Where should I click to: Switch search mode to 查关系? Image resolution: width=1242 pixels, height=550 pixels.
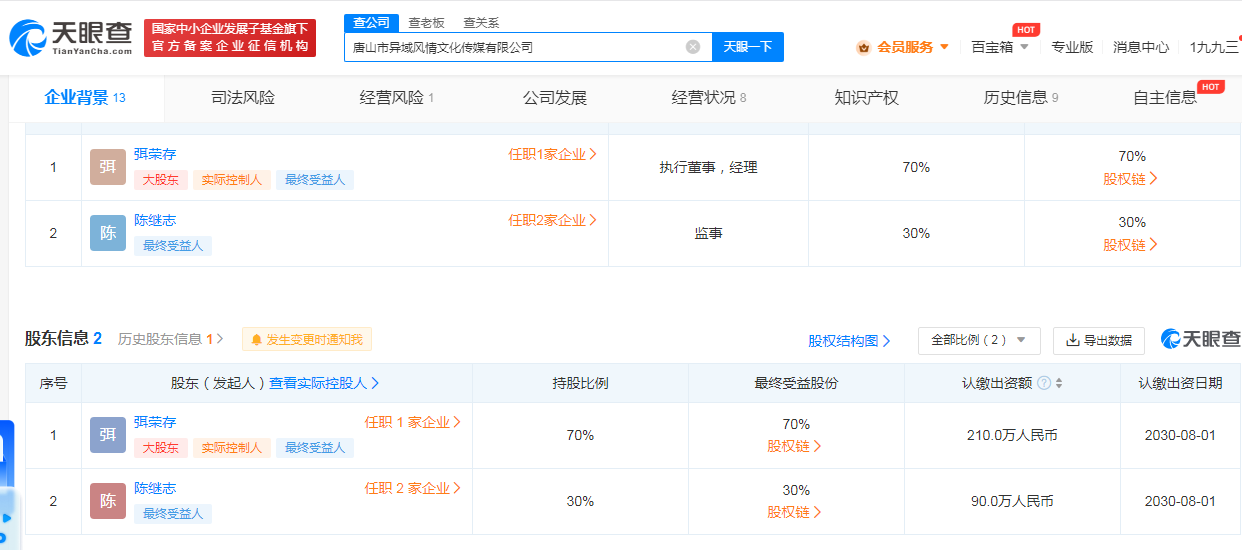point(481,23)
